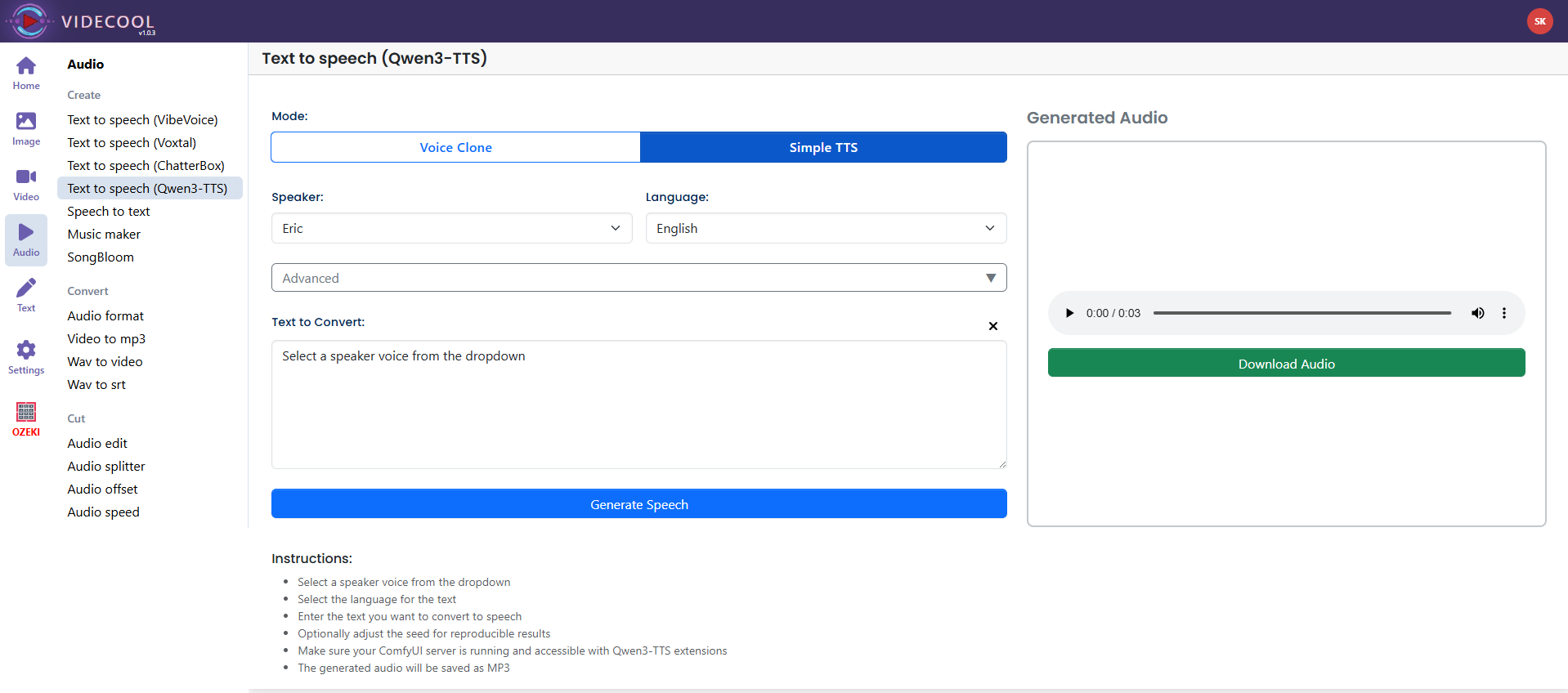The image size is (1568, 693).
Task: Click the Generate Speech button
Action: click(638, 504)
